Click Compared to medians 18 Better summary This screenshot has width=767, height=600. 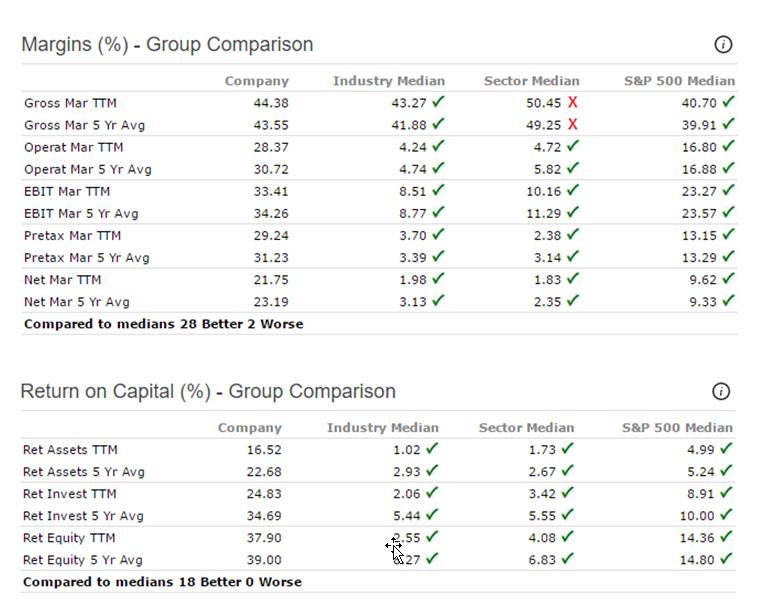(162, 582)
